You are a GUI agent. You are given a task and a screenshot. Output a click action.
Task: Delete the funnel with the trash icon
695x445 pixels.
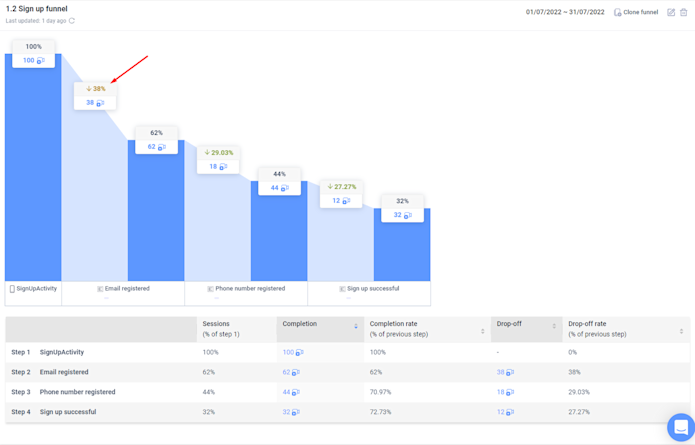[683, 12]
